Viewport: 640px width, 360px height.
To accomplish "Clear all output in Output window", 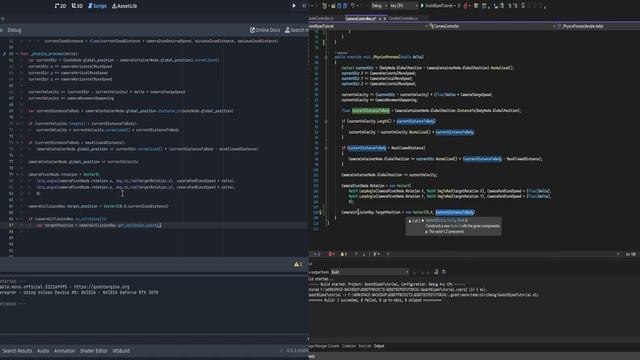I will (x=436, y=272).
